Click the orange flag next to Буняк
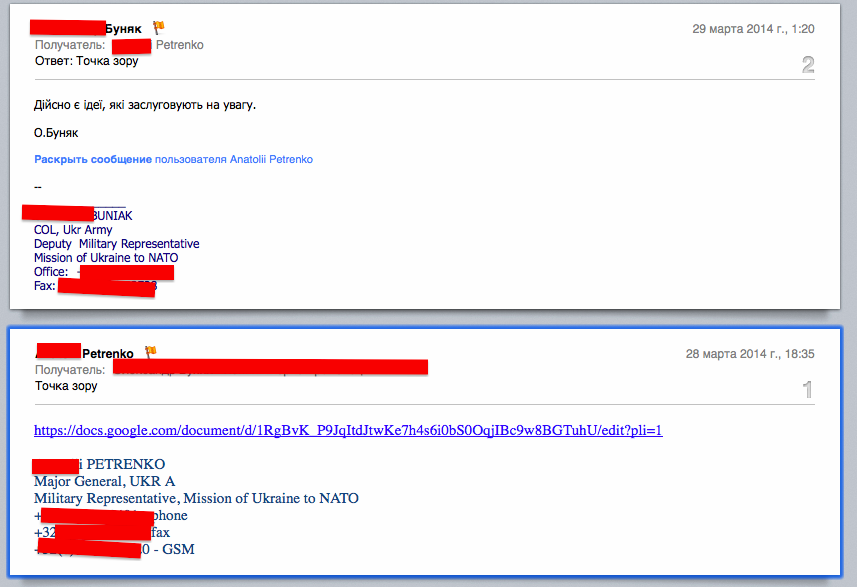 pyautogui.click(x=159, y=27)
